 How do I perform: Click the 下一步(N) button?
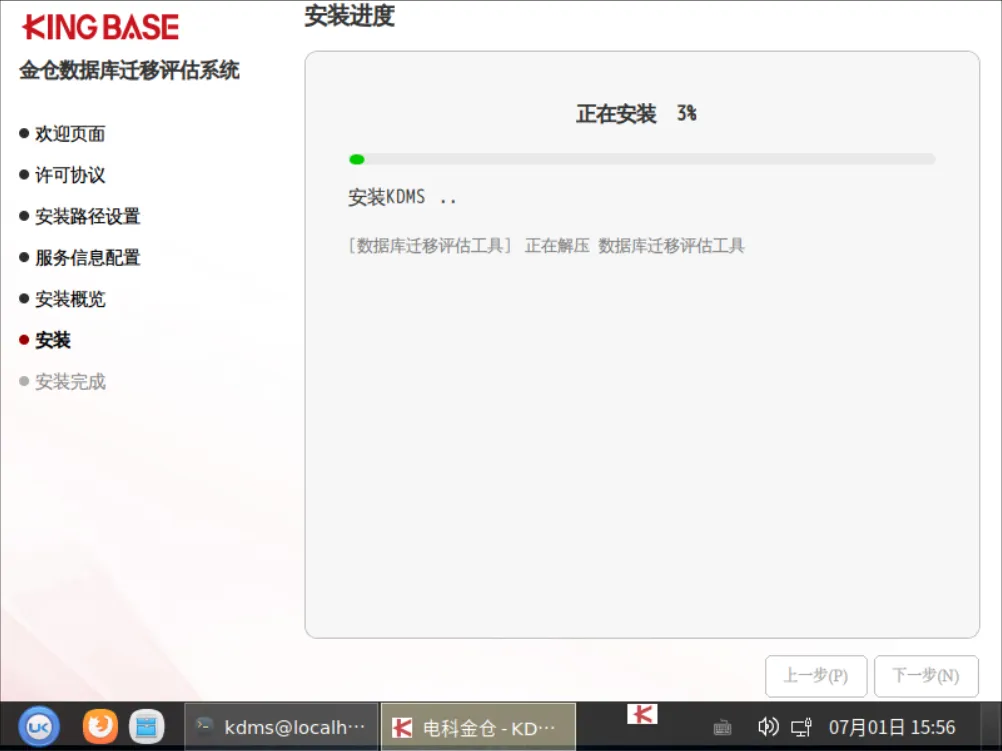tap(926, 676)
